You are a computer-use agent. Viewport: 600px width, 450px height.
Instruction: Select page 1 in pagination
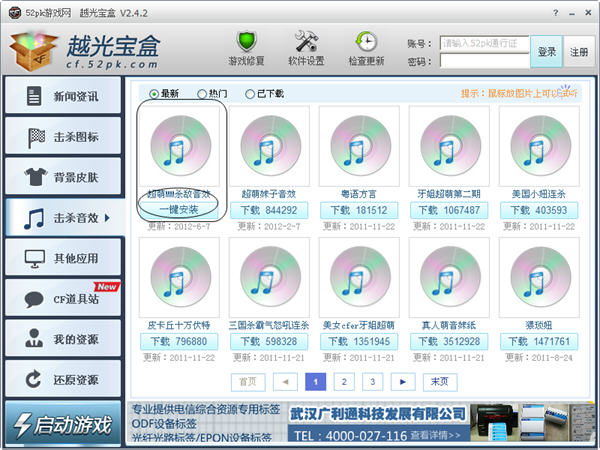pyautogui.click(x=316, y=382)
